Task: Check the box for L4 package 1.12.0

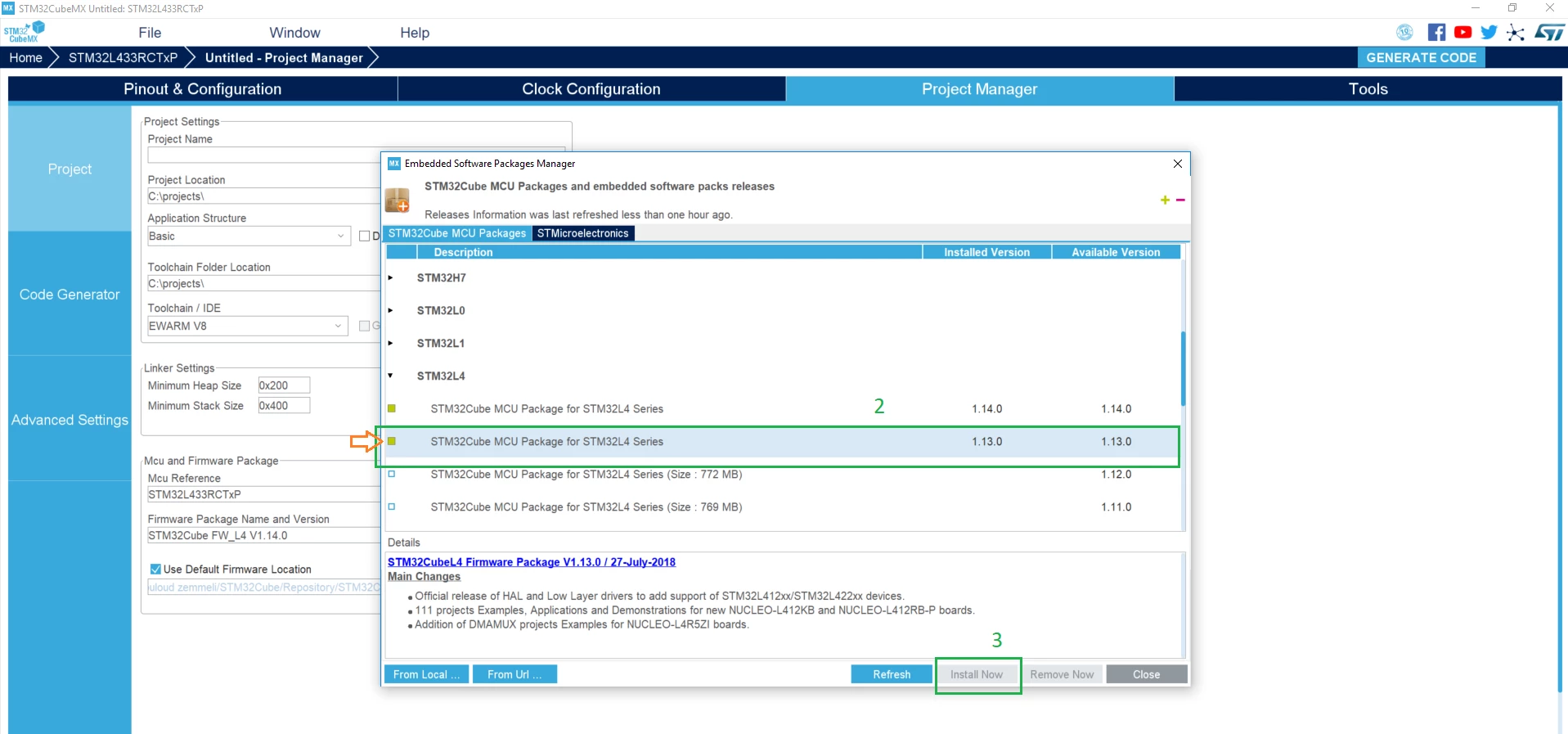Action: (392, 474)
